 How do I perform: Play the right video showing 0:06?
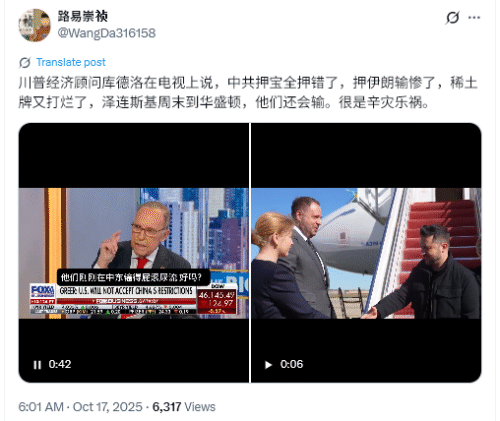(268, 365)
